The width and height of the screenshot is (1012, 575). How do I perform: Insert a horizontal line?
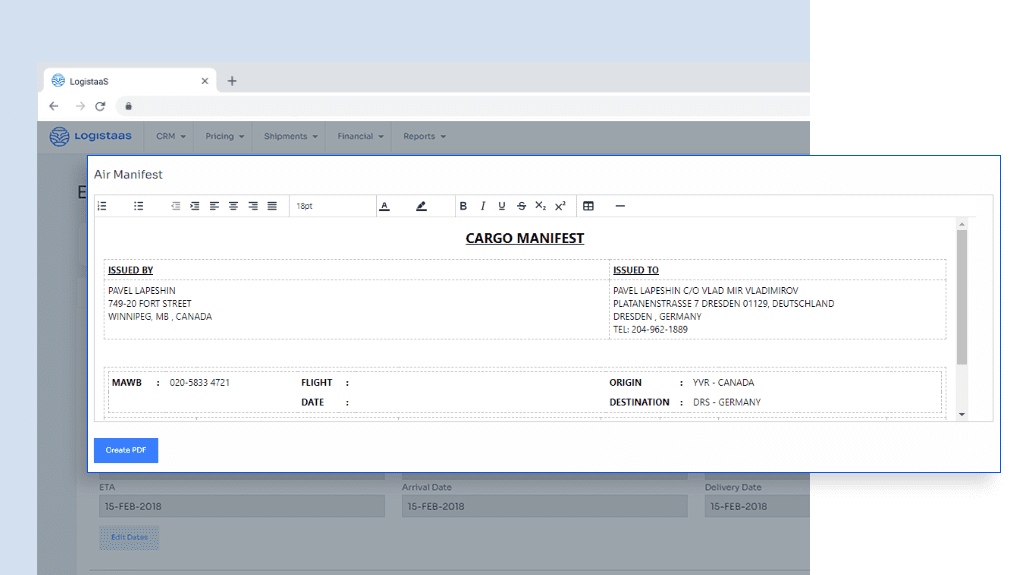click(x=620, y=206)
